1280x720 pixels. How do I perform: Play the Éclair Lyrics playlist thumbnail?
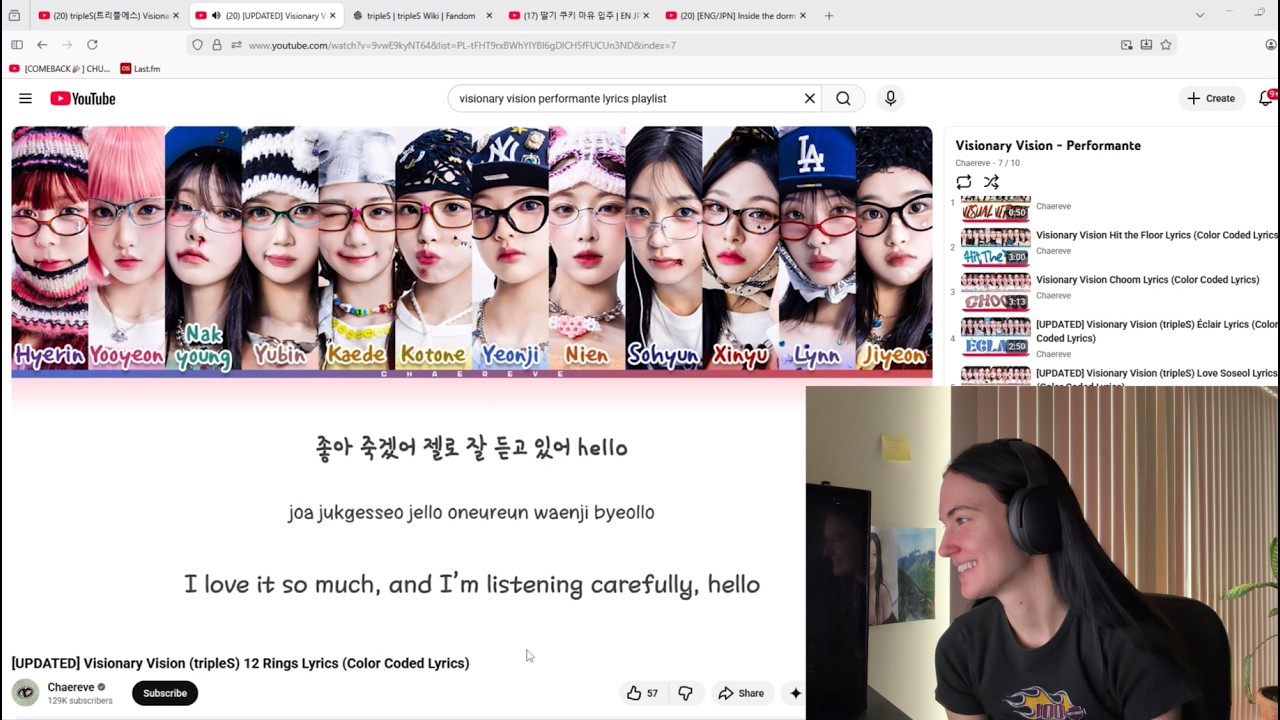[995, 336]
